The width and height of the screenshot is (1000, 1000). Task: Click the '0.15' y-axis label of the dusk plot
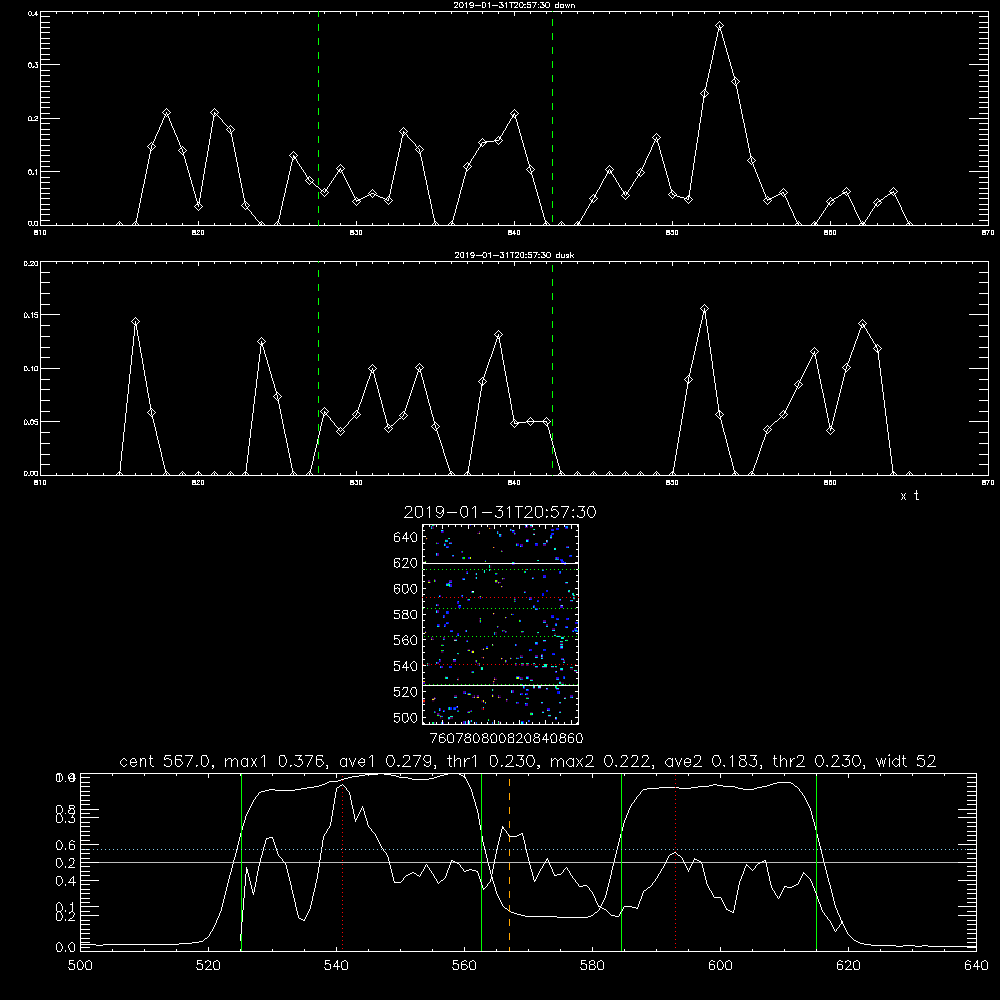pyautogui.click(x=31, y=315)
